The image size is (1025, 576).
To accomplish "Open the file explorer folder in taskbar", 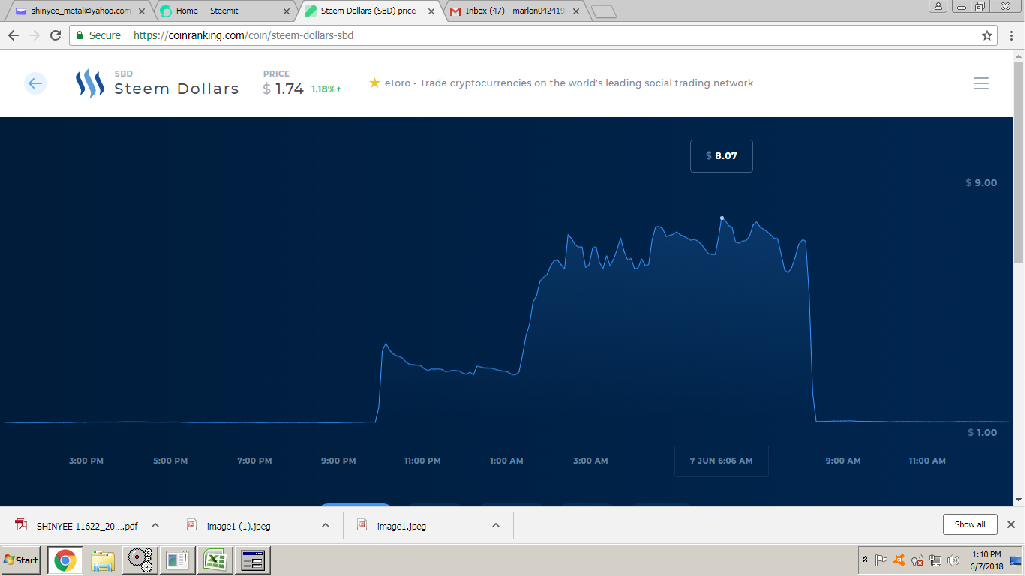I will tap(103, 560).
